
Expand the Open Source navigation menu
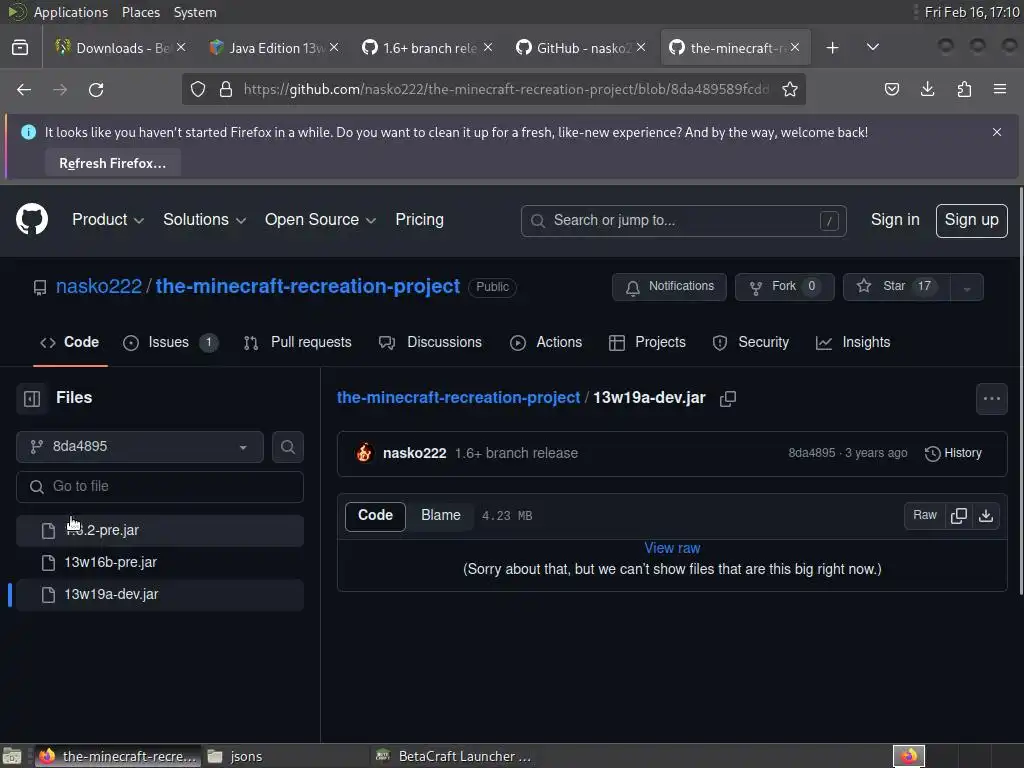pyautogui.click(x=320, y=220)
